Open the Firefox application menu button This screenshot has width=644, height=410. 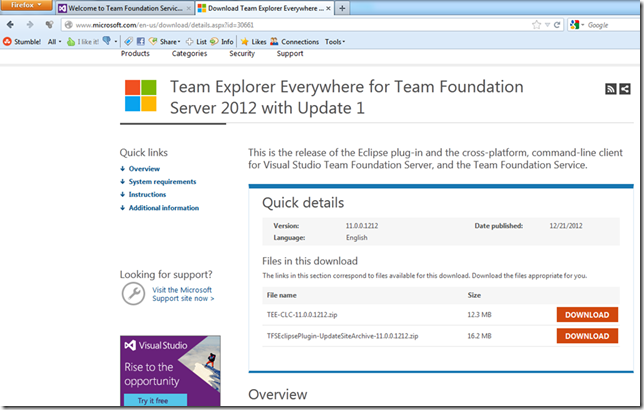click(26, 5)
